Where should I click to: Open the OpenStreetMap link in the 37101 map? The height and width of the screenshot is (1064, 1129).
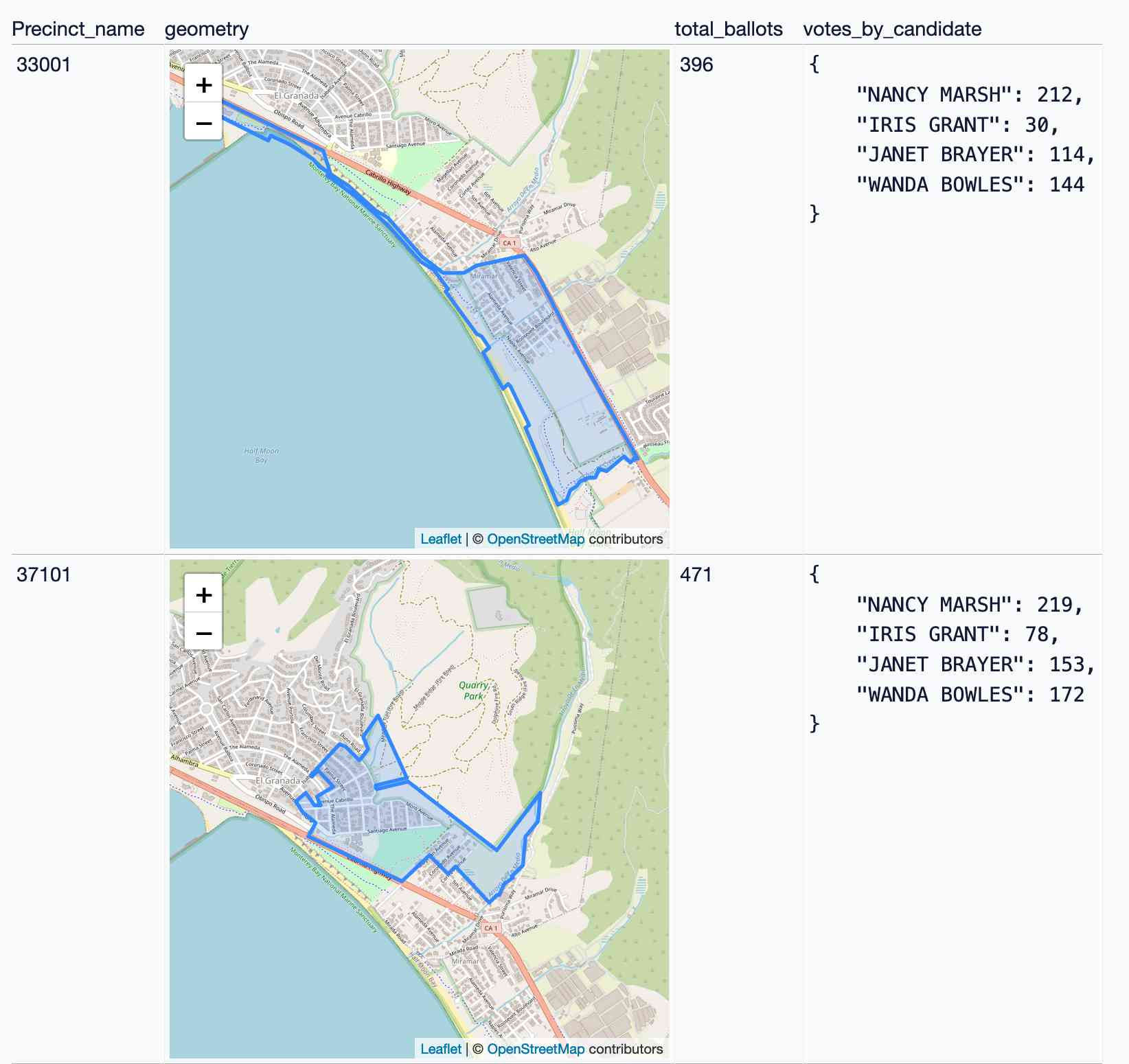tap(536, 1049)
